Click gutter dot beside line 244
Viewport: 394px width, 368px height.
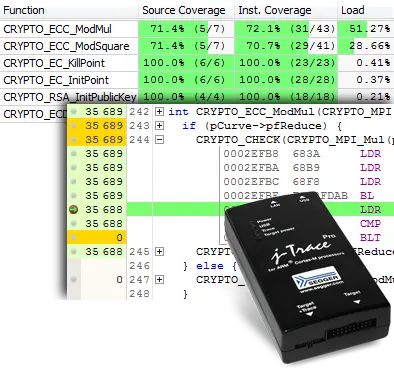[74, 140]
